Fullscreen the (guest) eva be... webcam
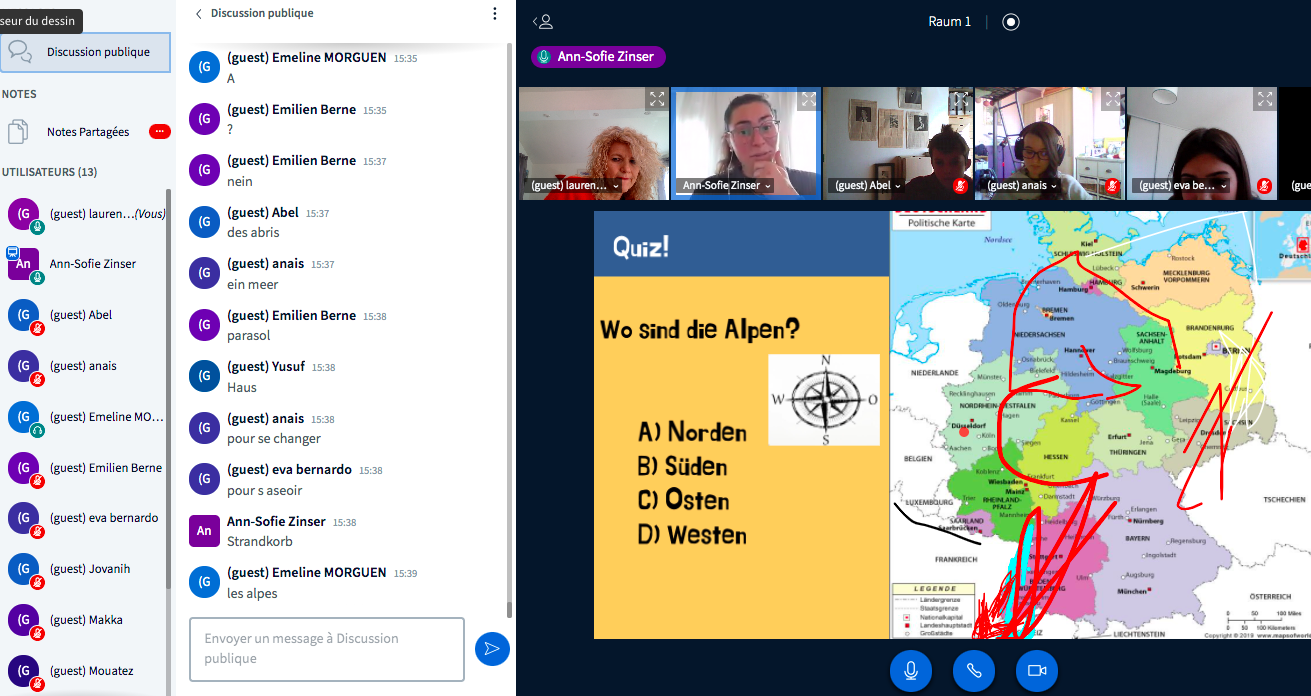 point(1264,99)
